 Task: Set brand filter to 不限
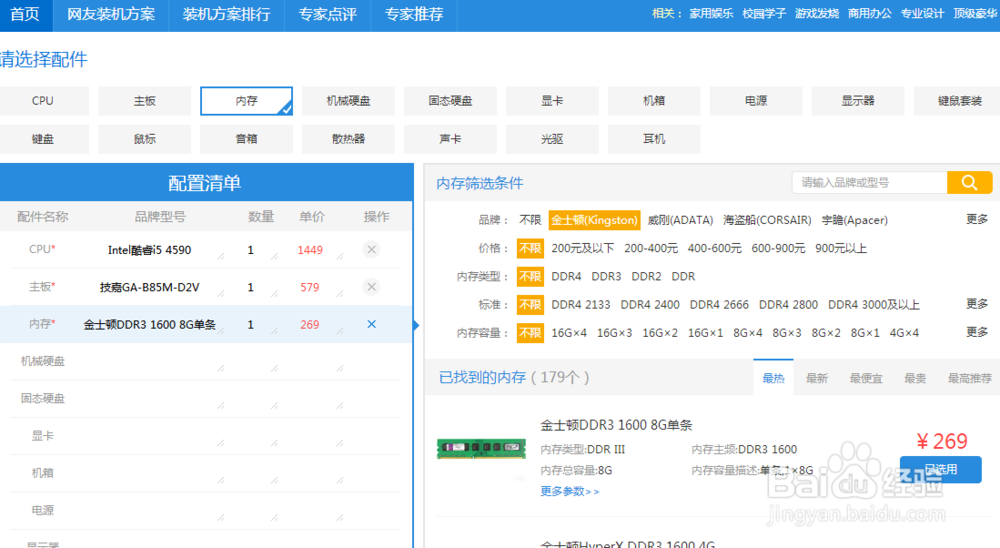click(x=530, y=220)
